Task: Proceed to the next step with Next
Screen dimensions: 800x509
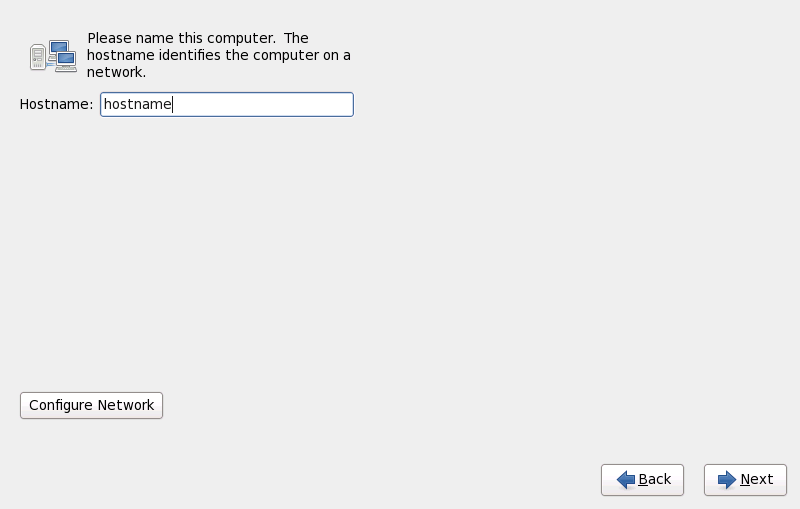Action: tap(745, 480)
